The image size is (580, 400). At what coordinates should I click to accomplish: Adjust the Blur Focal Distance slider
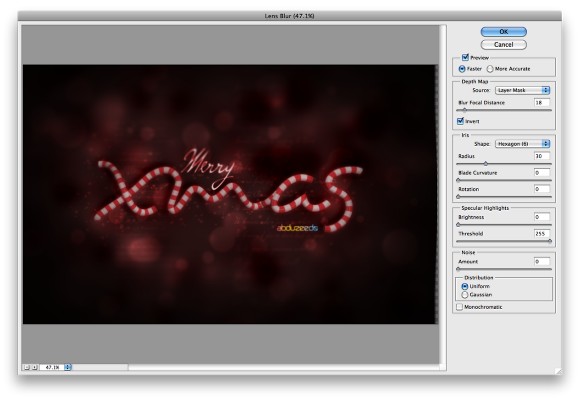[465, 110]
